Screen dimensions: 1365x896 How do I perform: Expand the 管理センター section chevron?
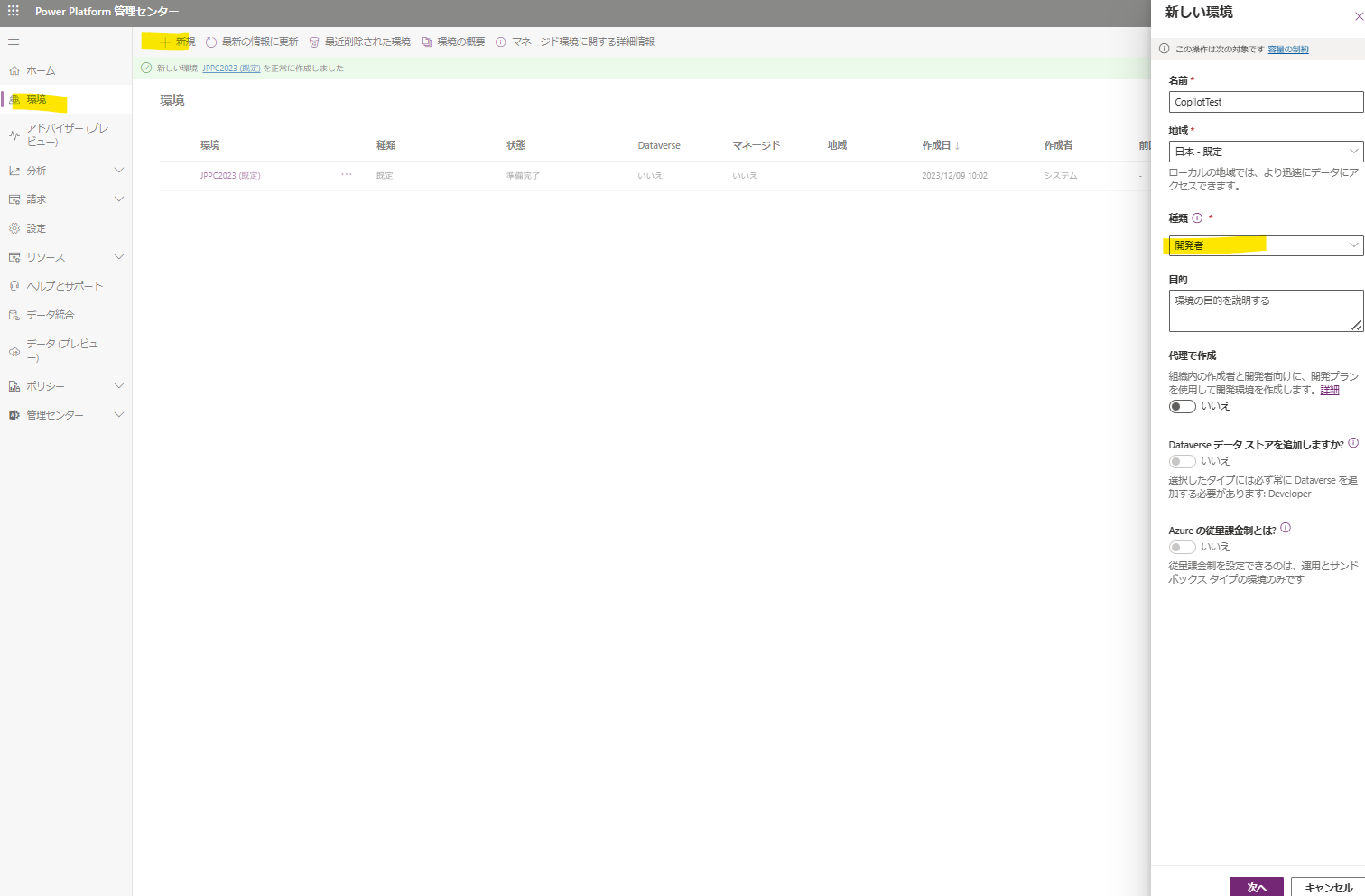click(x=118, y=415)
